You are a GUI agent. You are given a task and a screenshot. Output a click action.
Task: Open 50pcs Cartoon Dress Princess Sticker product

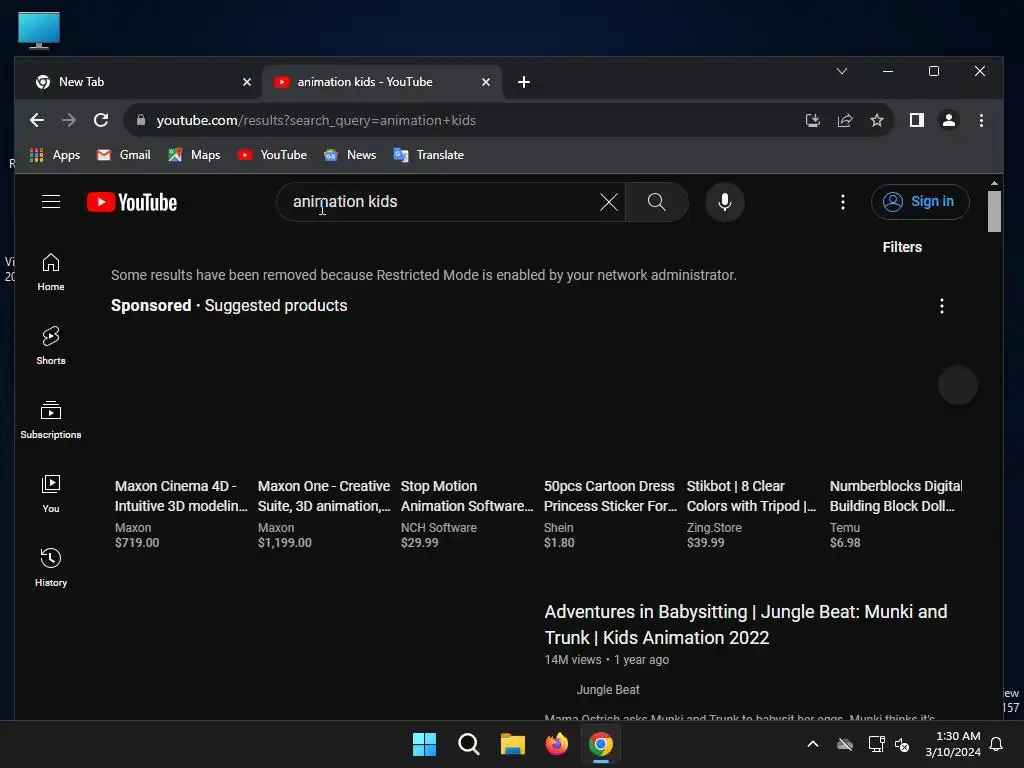610,496
